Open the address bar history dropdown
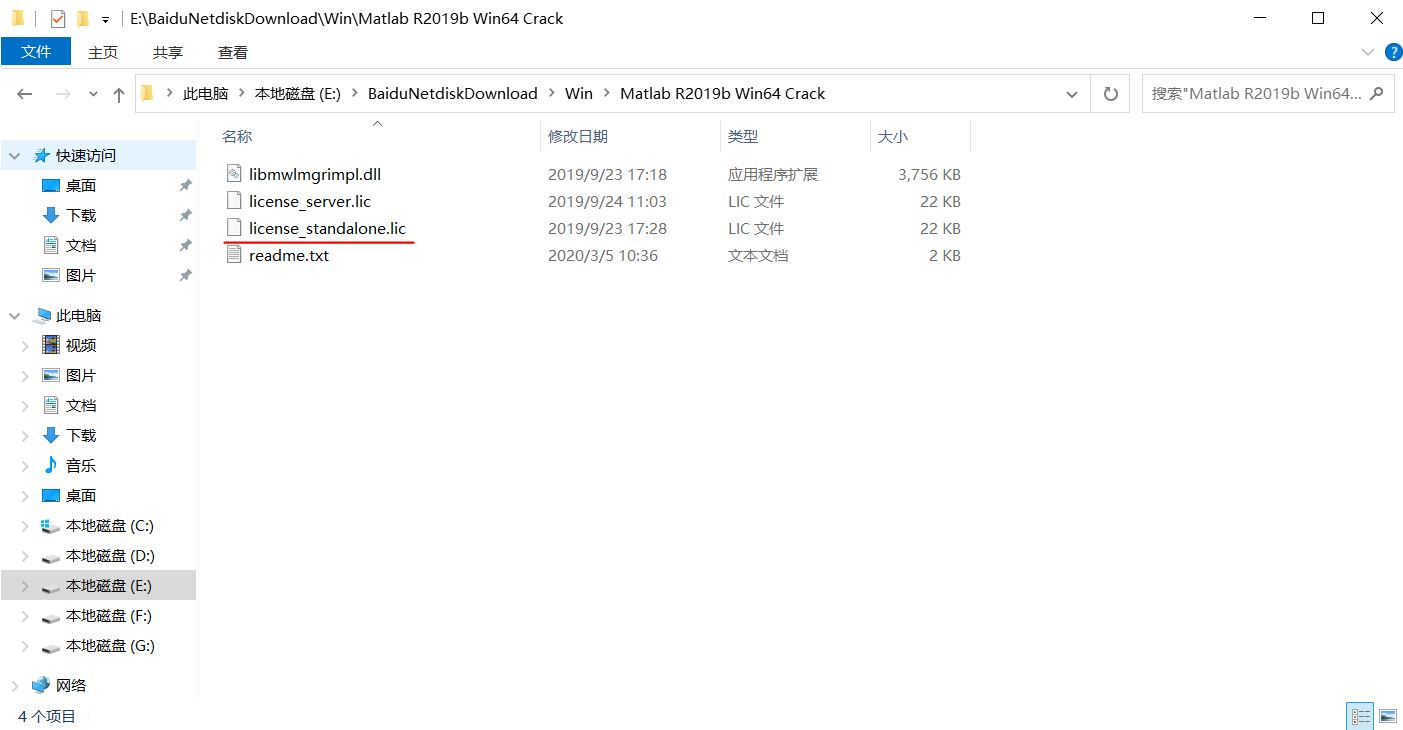The image size is (1403, 730). [x=1073, y=94]
